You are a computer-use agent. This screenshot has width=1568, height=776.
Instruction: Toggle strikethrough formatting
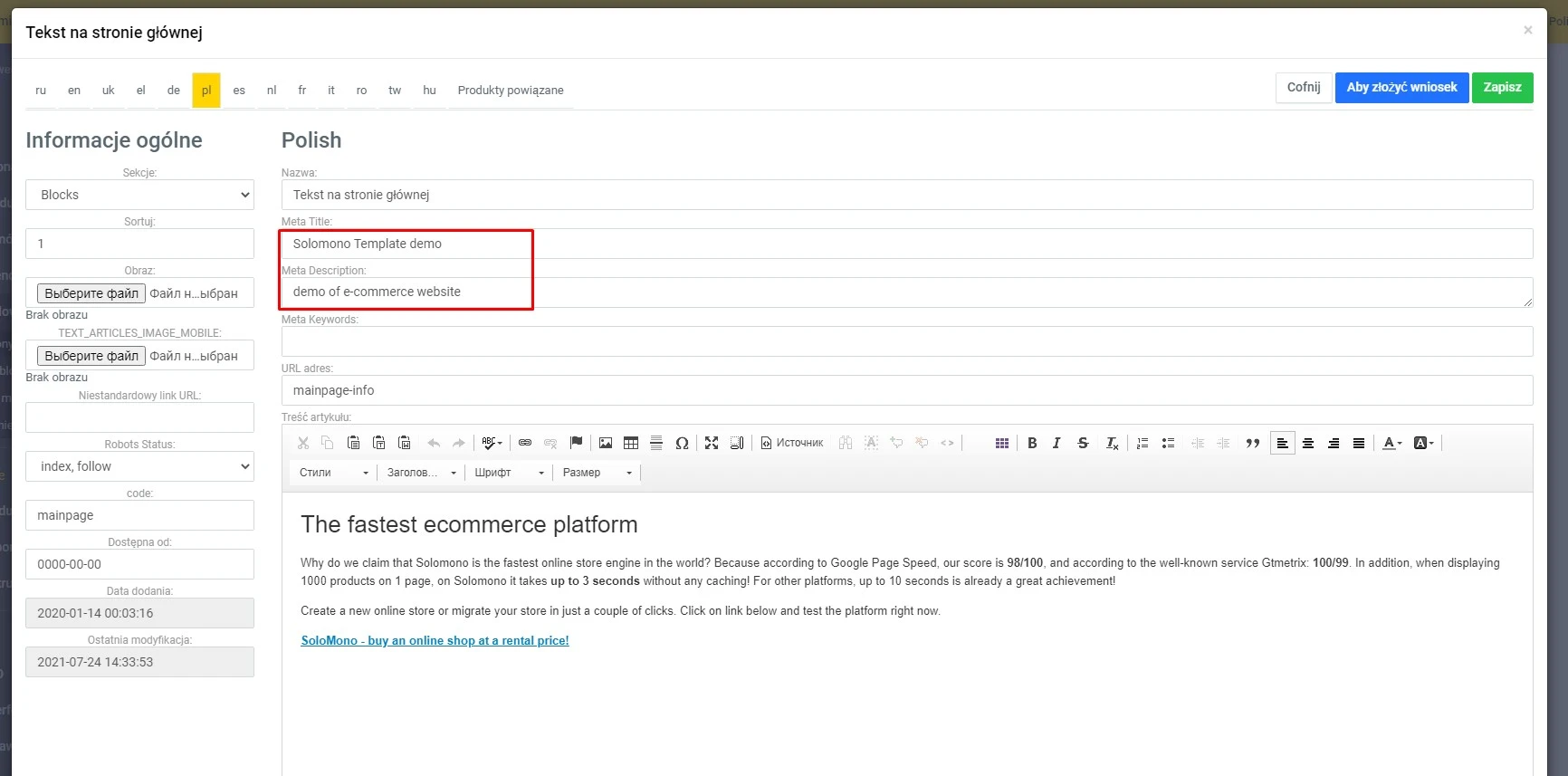(x=1083, y=443)
